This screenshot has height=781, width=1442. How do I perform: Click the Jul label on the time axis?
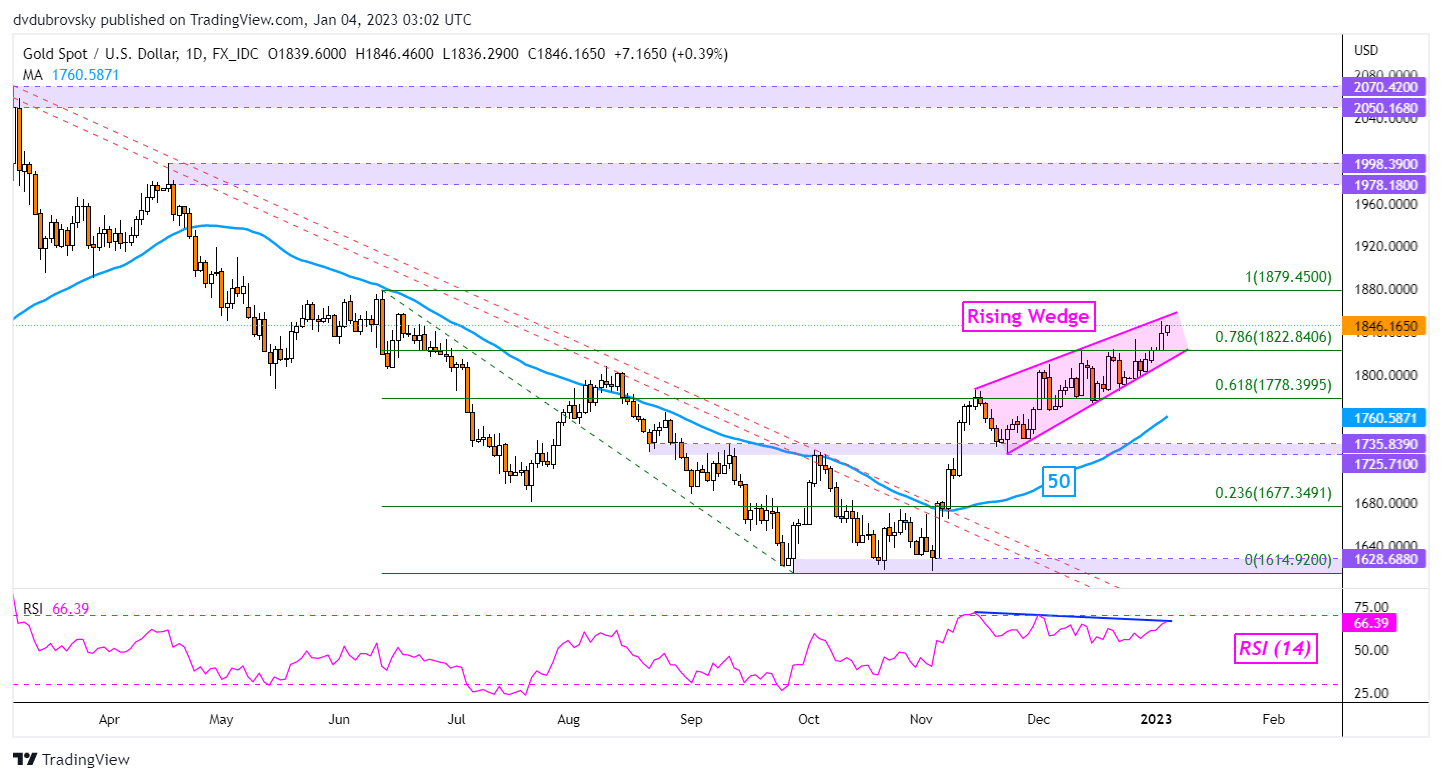[456, 719]
